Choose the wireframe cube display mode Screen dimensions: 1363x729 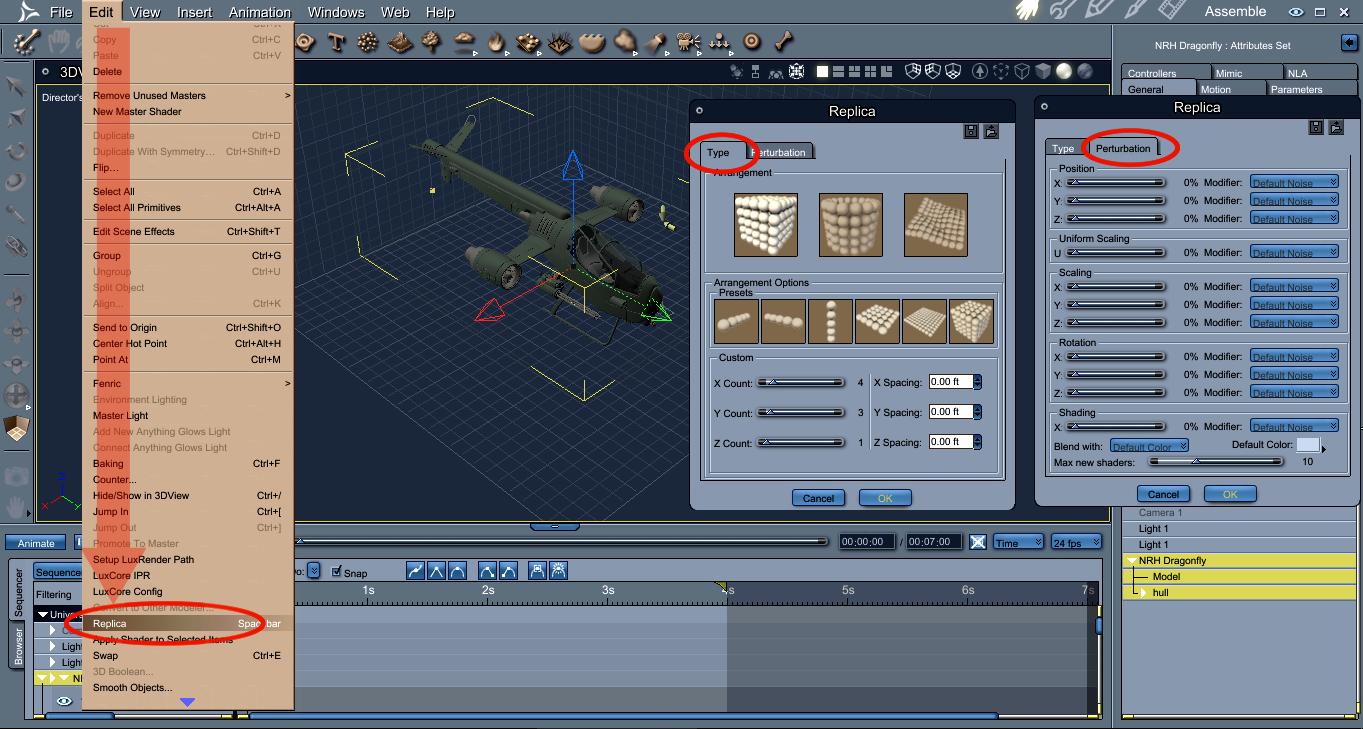[x=1023, y=71]
